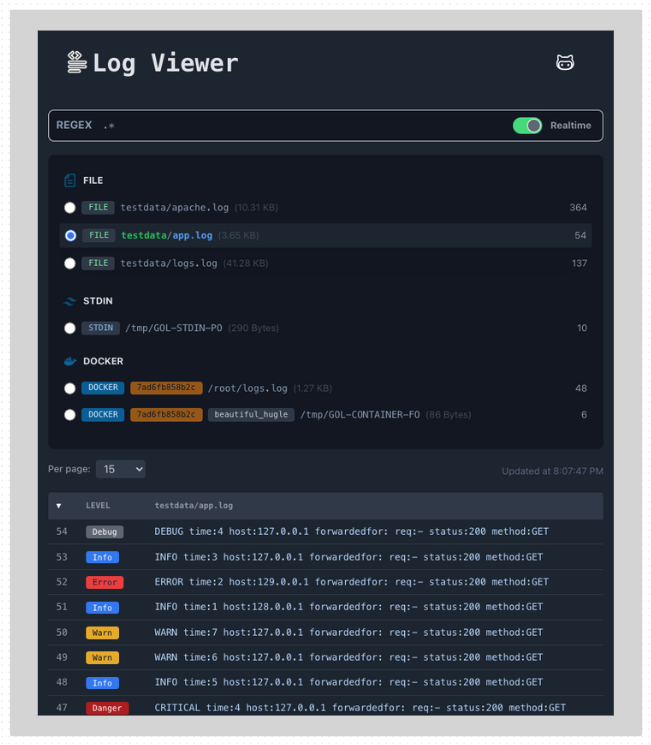Click the 137 line count
The width and height of the screenshot is (651, 745).
click(579, 263)
